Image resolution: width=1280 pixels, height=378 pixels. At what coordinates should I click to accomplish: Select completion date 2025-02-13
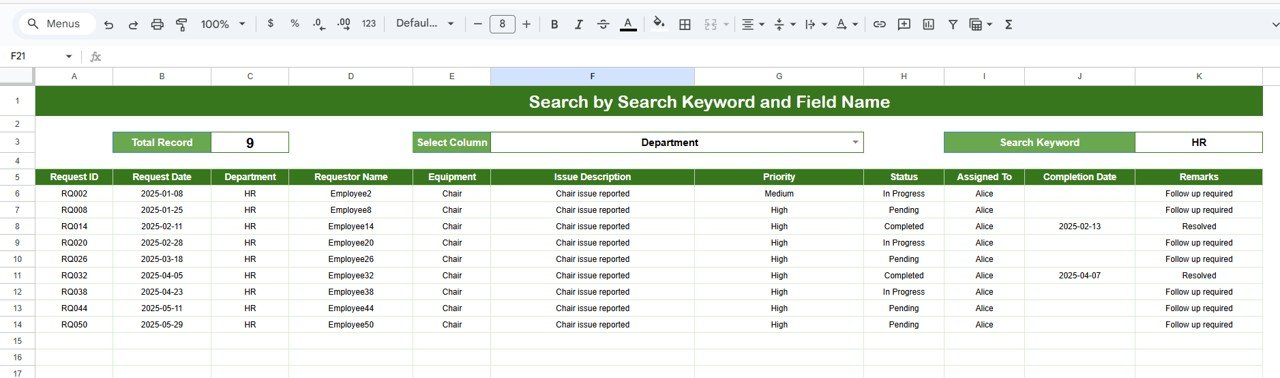(1079, 227)
